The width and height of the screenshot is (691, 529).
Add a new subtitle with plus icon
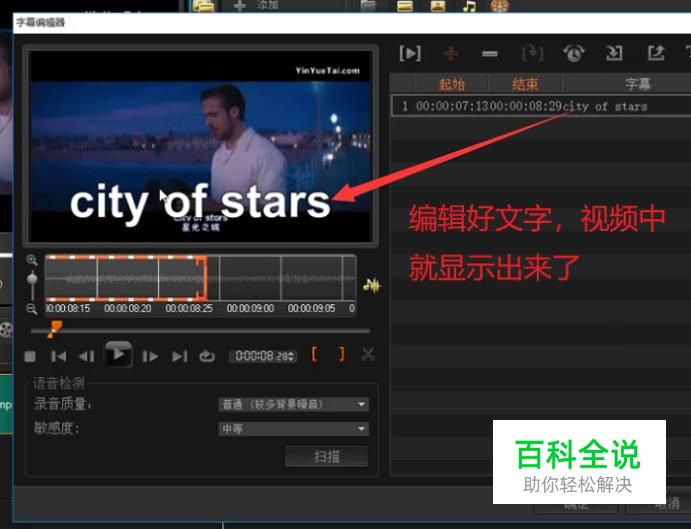click(x=451, y=54)
